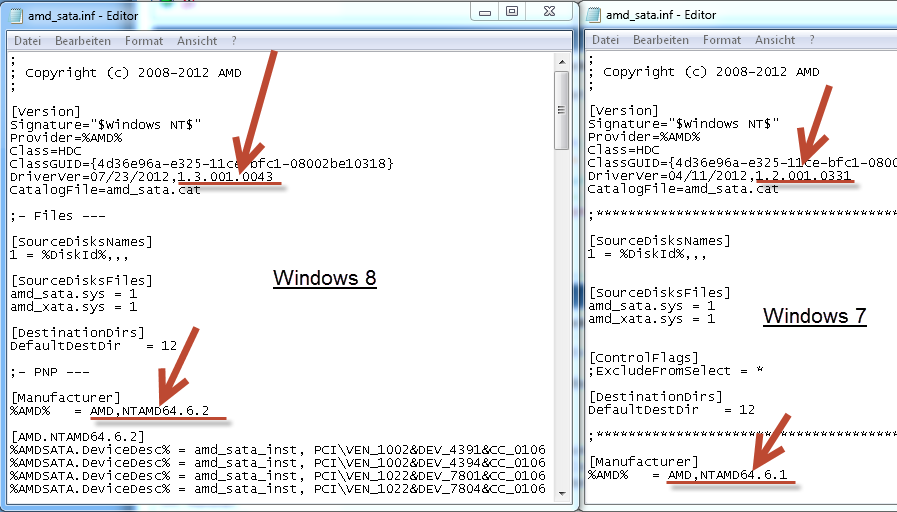Open Ansicht menu in right Editor window

point(775,40)
